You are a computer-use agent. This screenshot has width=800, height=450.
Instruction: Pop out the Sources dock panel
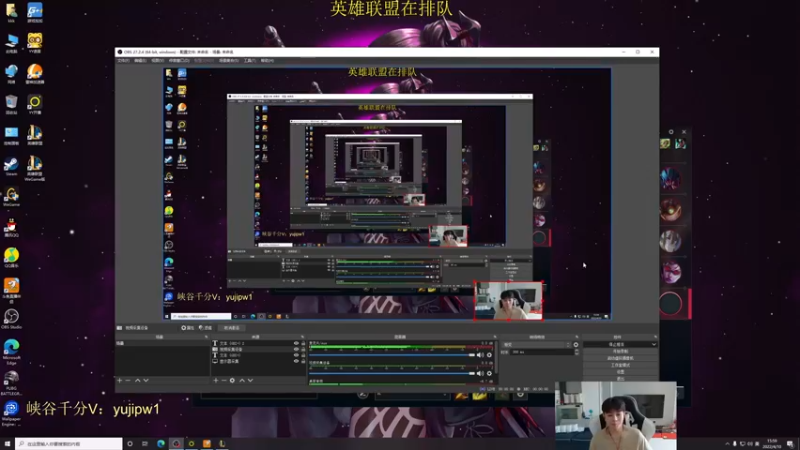click(303, 337)
